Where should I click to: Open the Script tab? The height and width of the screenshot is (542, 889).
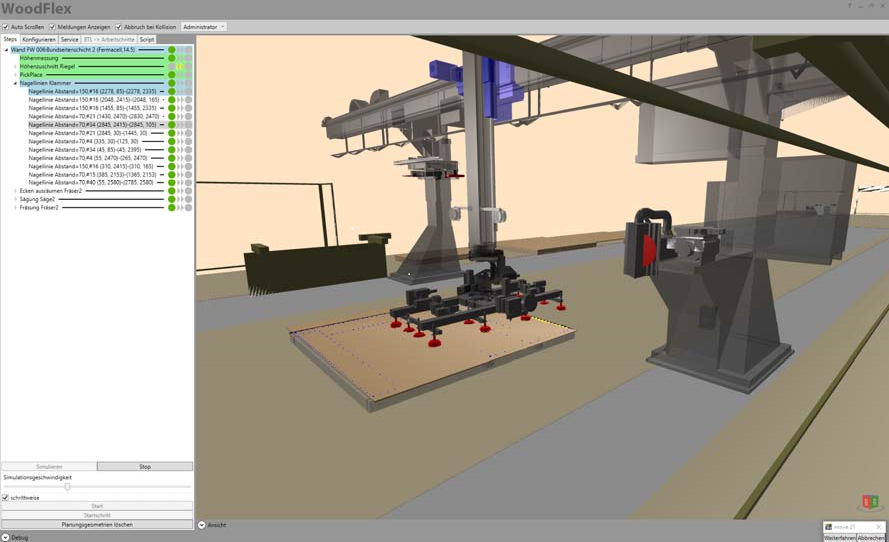click(147, 40)
